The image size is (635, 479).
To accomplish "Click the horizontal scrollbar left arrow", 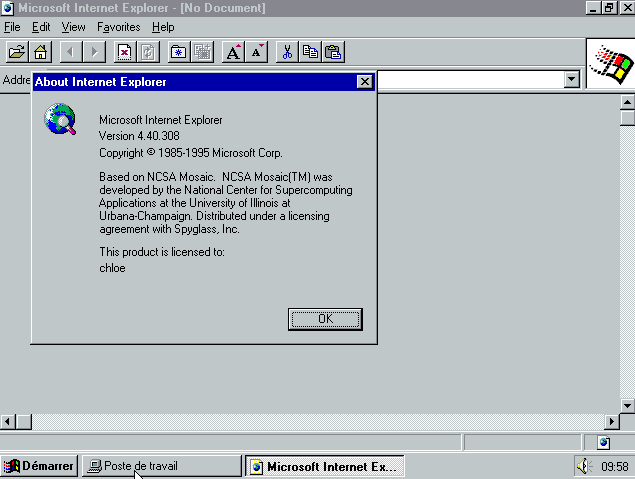I will (8, 422).
